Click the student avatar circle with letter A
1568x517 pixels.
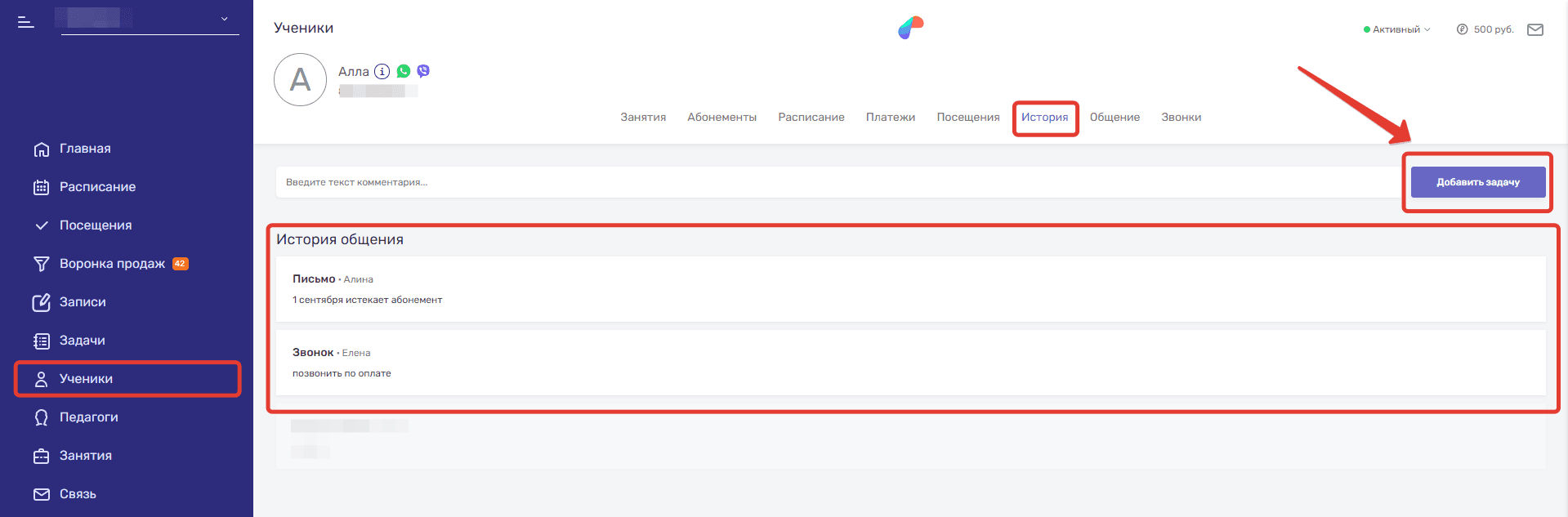(x=300, y=80)
